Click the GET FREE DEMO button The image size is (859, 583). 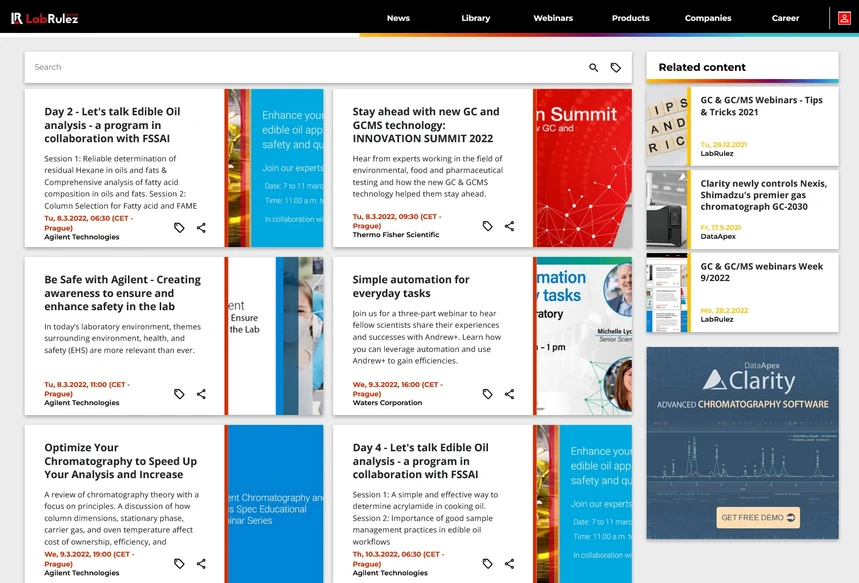coord(758,517)
